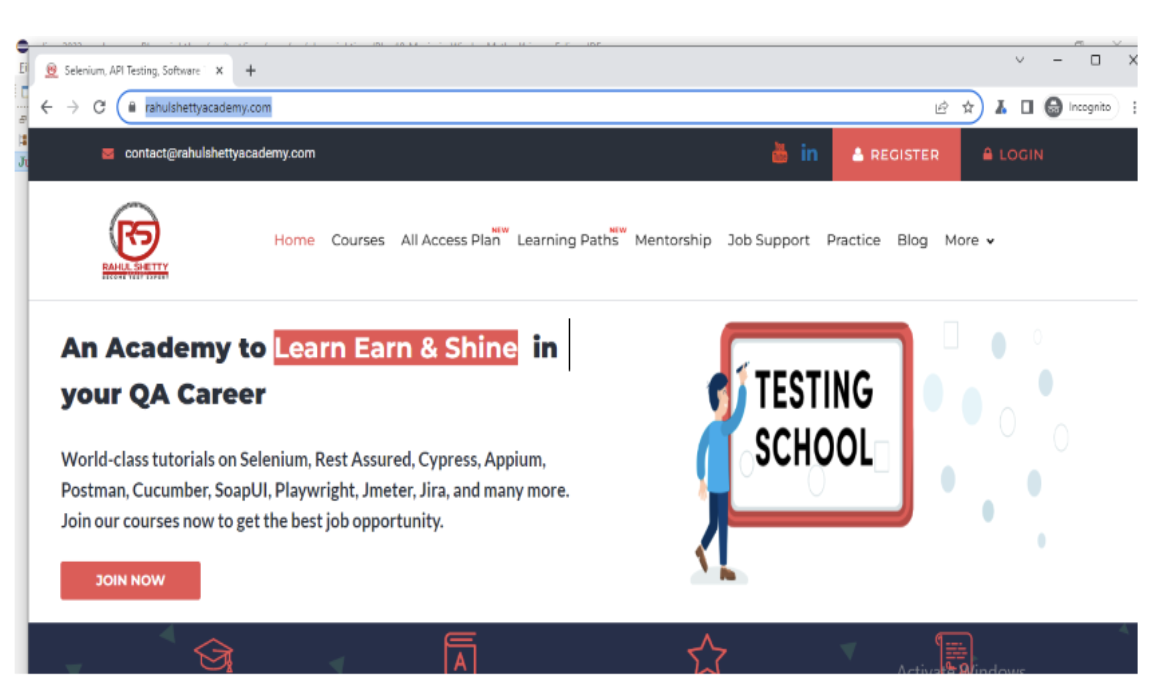The width and height of the screenshot is (1168, 696).
Task: Click the REGISTER button
Action: tap(896, 155)
